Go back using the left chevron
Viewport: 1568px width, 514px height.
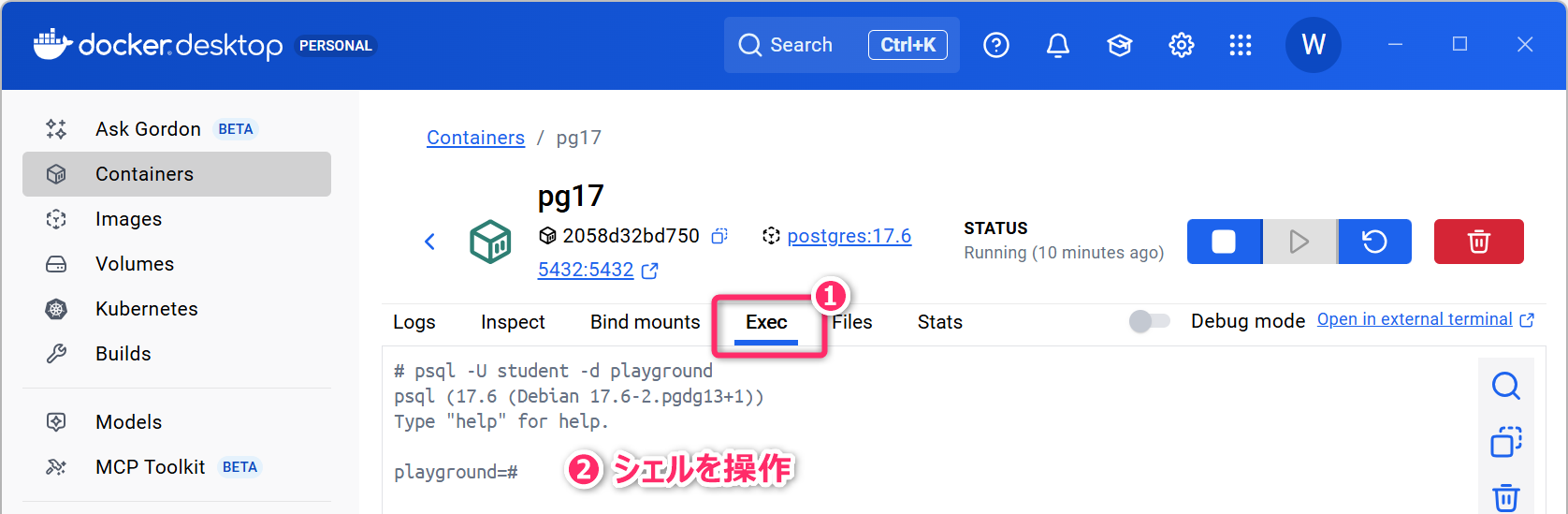430,242
